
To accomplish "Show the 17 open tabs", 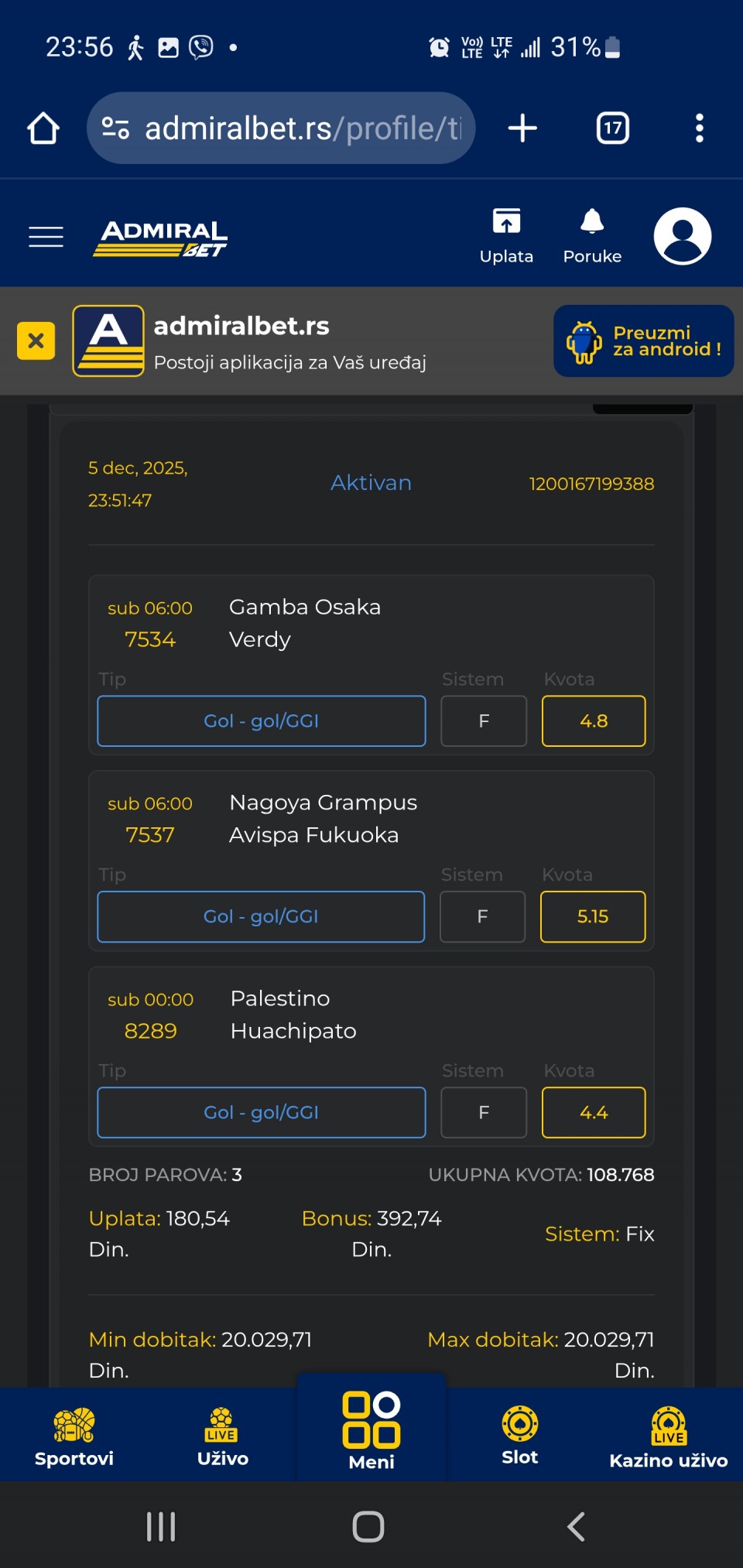I will (612, 128).
